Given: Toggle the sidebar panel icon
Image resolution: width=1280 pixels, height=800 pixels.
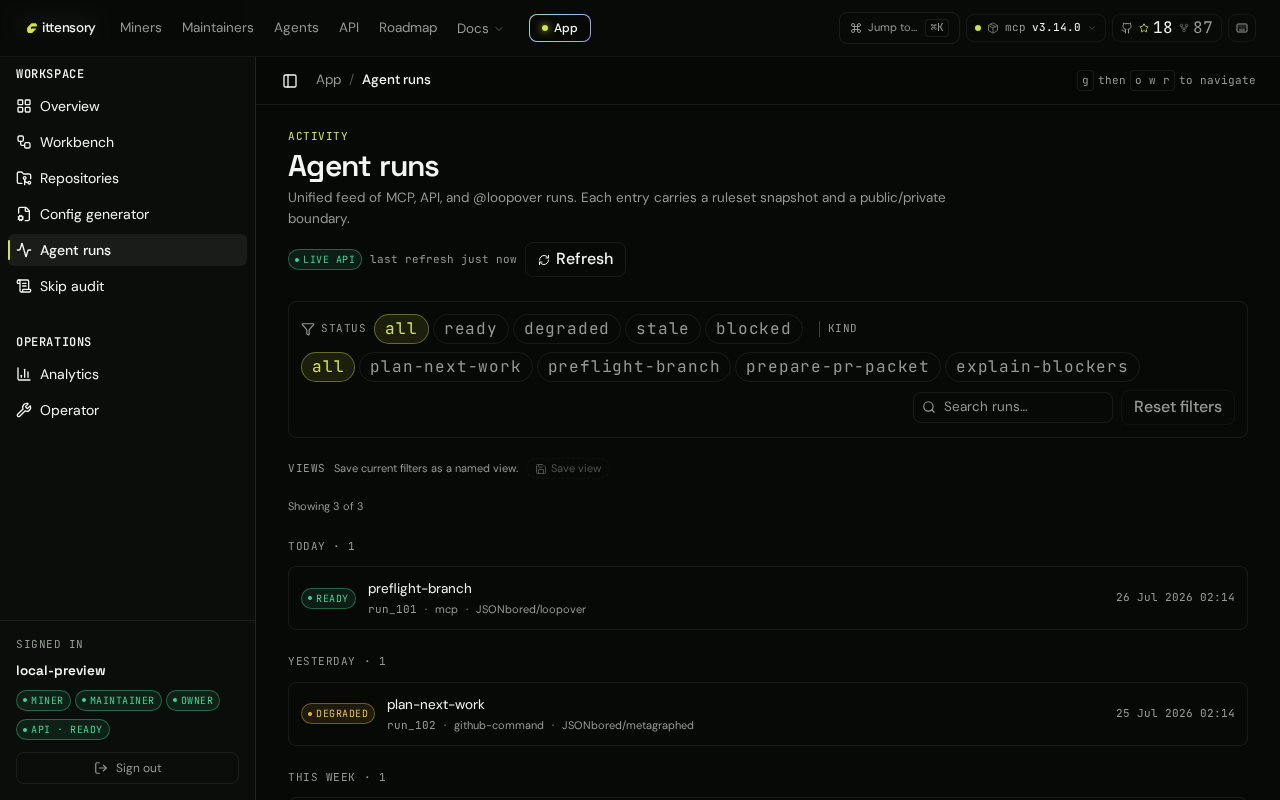Looking at the screenshot, I should [290, 81].
